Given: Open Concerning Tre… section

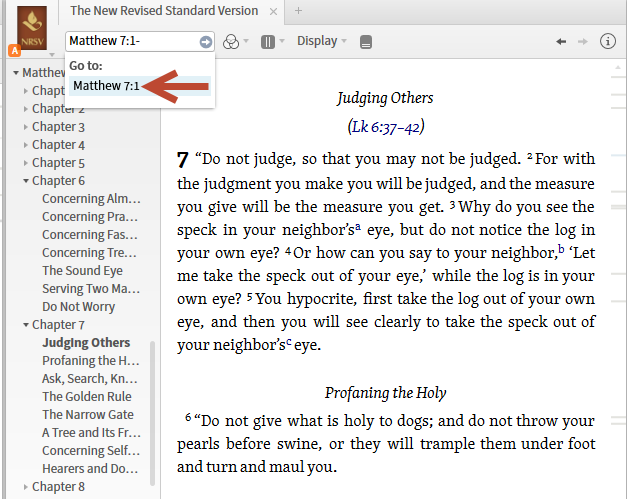Looking at the screenshot, I should (90, 253).
